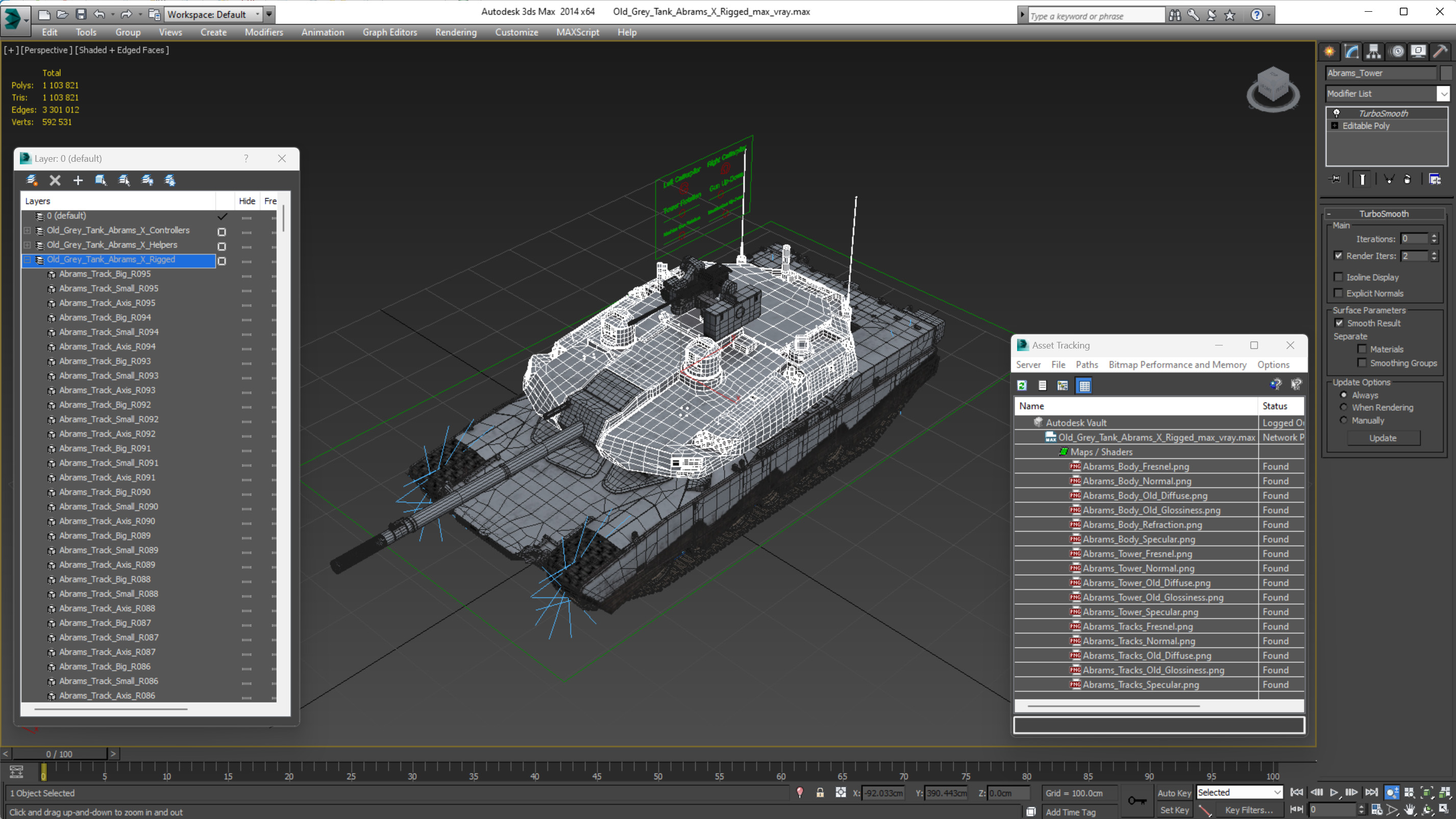Viewport: 1456px width, 819px height.
Task: Open the Display command panel tab
Action: click(x=1418, y=52)
